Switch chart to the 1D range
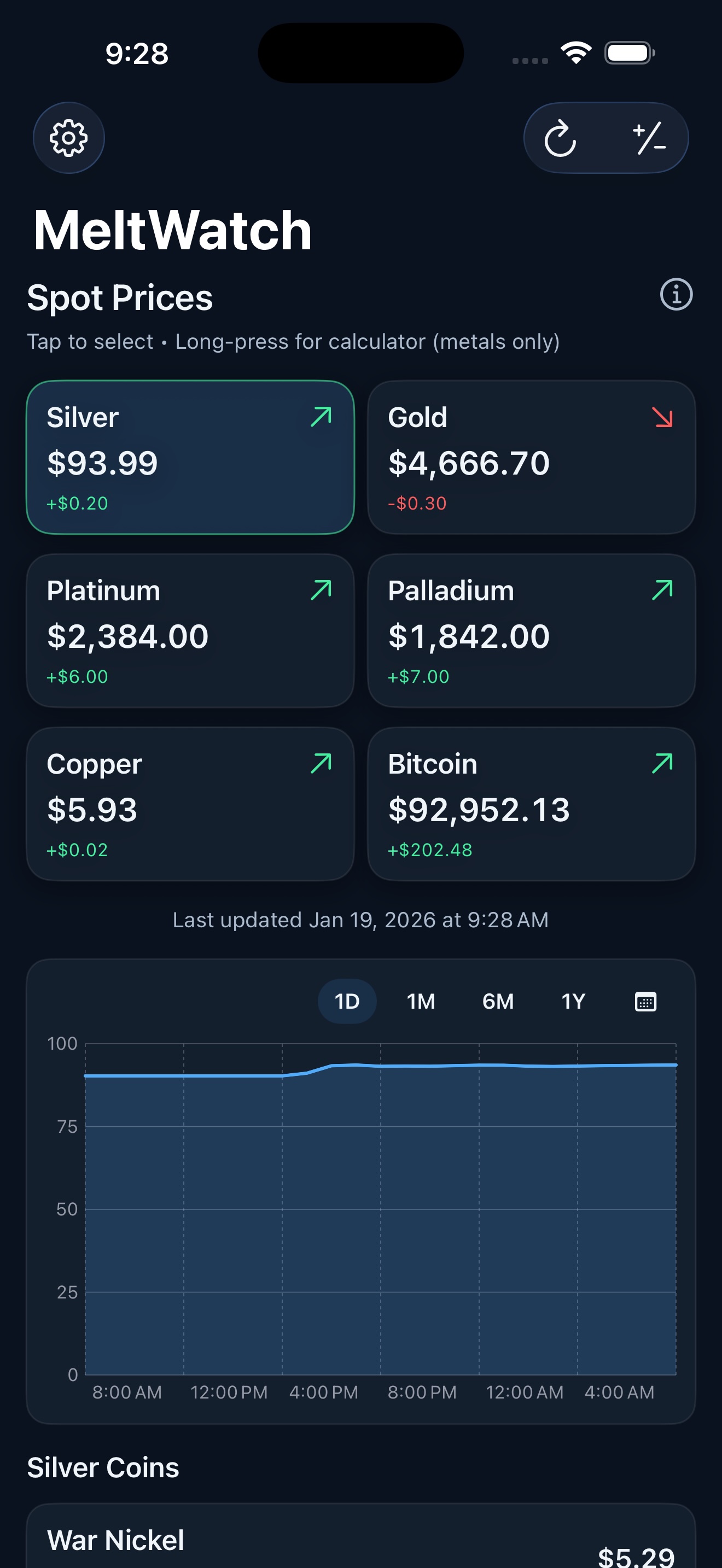Screen dimensions: 722x1568 coord(347,1001)
